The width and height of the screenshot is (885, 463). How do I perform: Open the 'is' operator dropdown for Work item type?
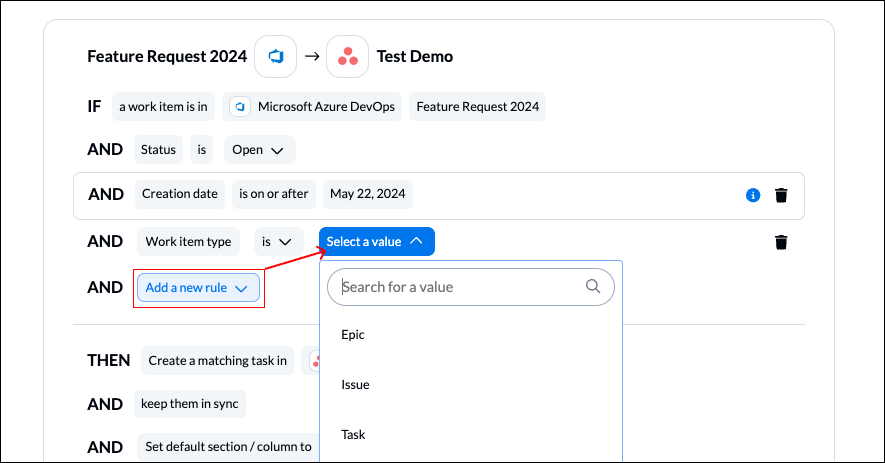(x=277, y=241)
